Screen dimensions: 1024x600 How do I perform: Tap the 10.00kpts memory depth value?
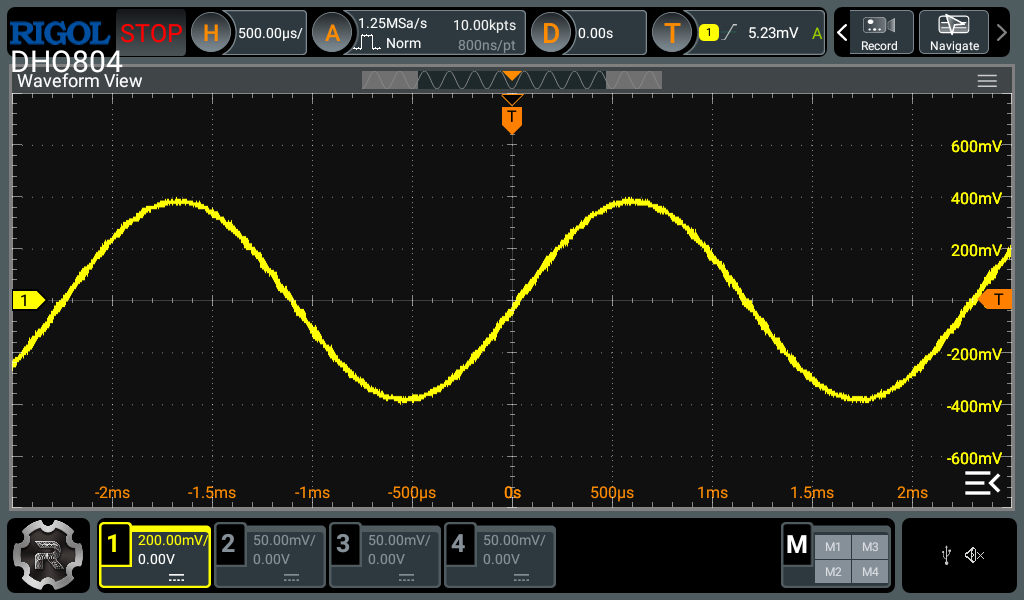coord(485,25)
